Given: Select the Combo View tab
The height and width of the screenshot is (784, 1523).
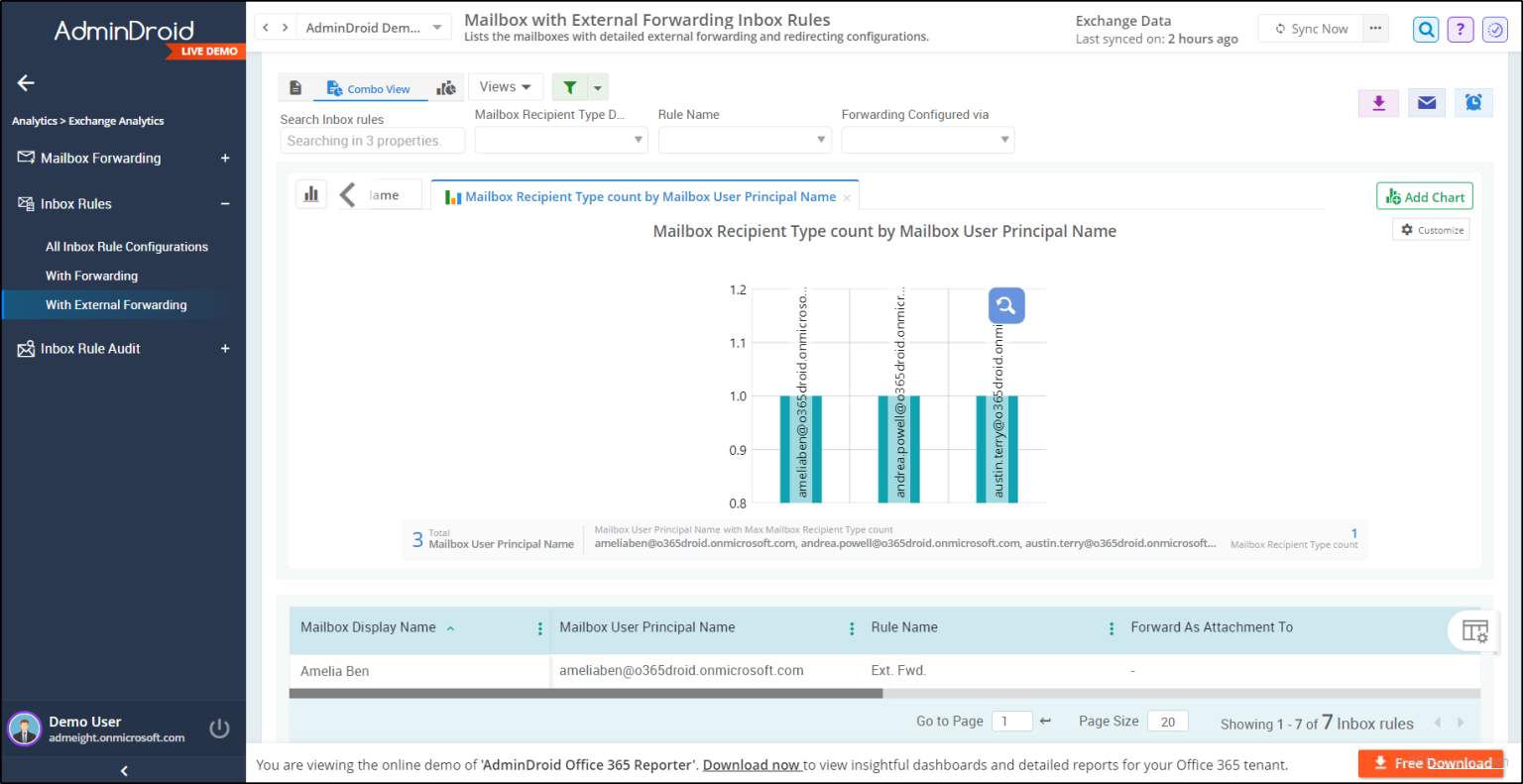Looking at the screenshot, I should pyautogui.click(x=370, y=87).
